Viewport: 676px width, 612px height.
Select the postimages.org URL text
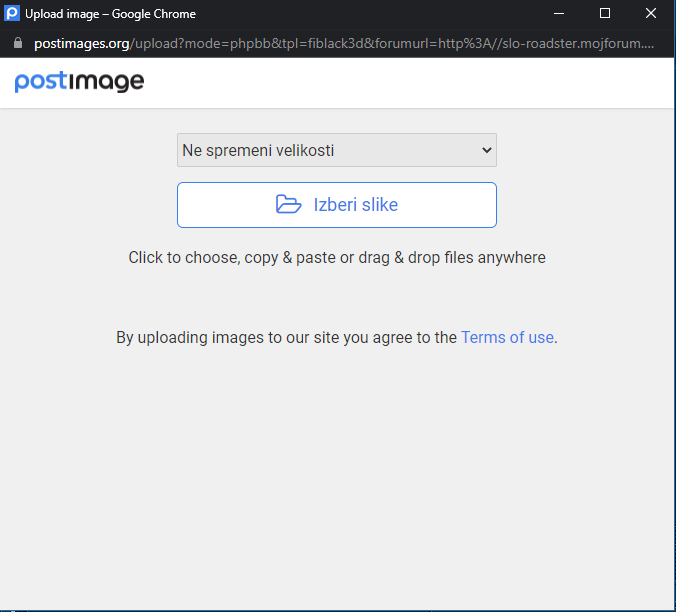[344, 44]
